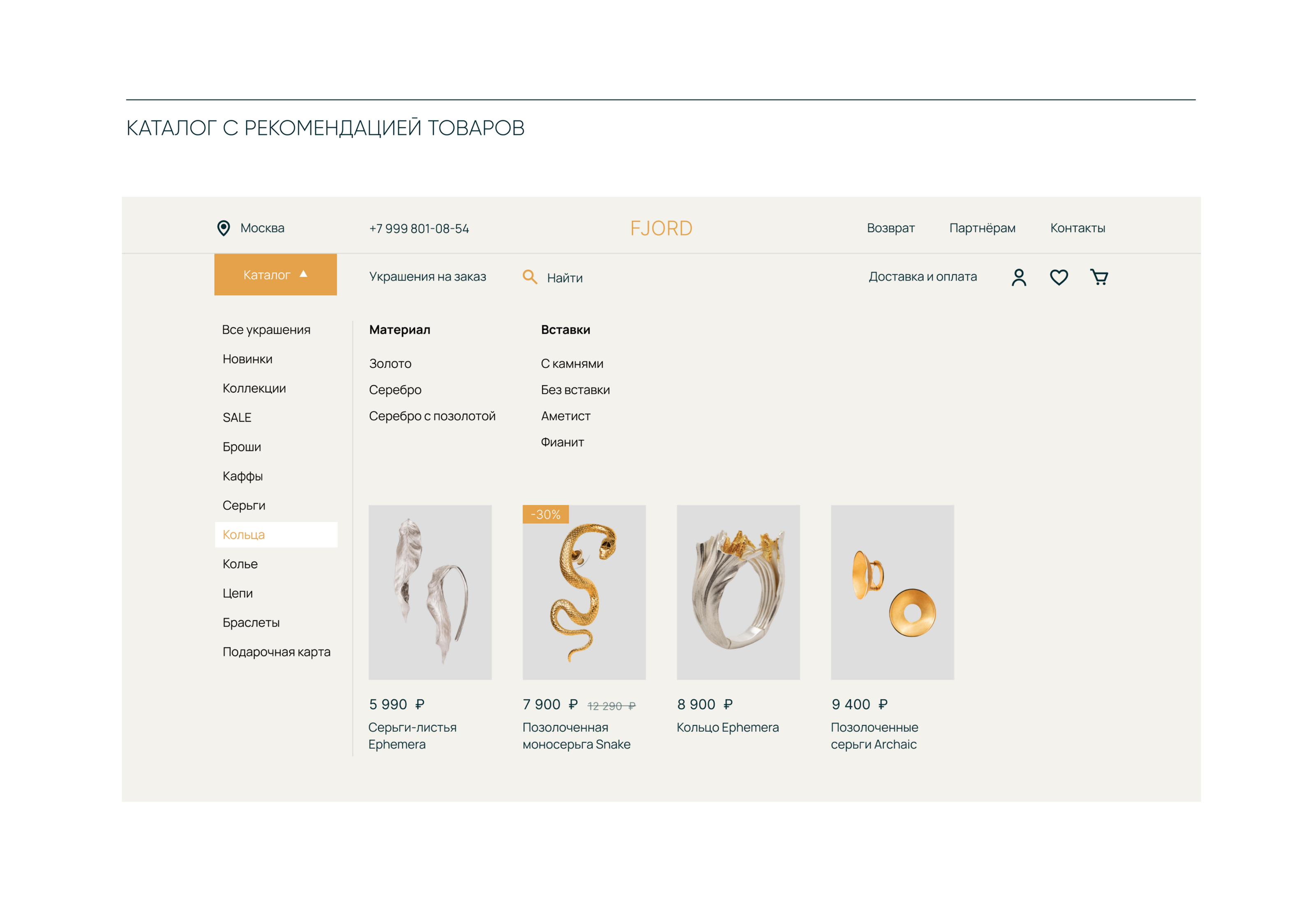1316x902 pixels.
Task: Click the -30% discount badge
Action: [x=545, y=514]
